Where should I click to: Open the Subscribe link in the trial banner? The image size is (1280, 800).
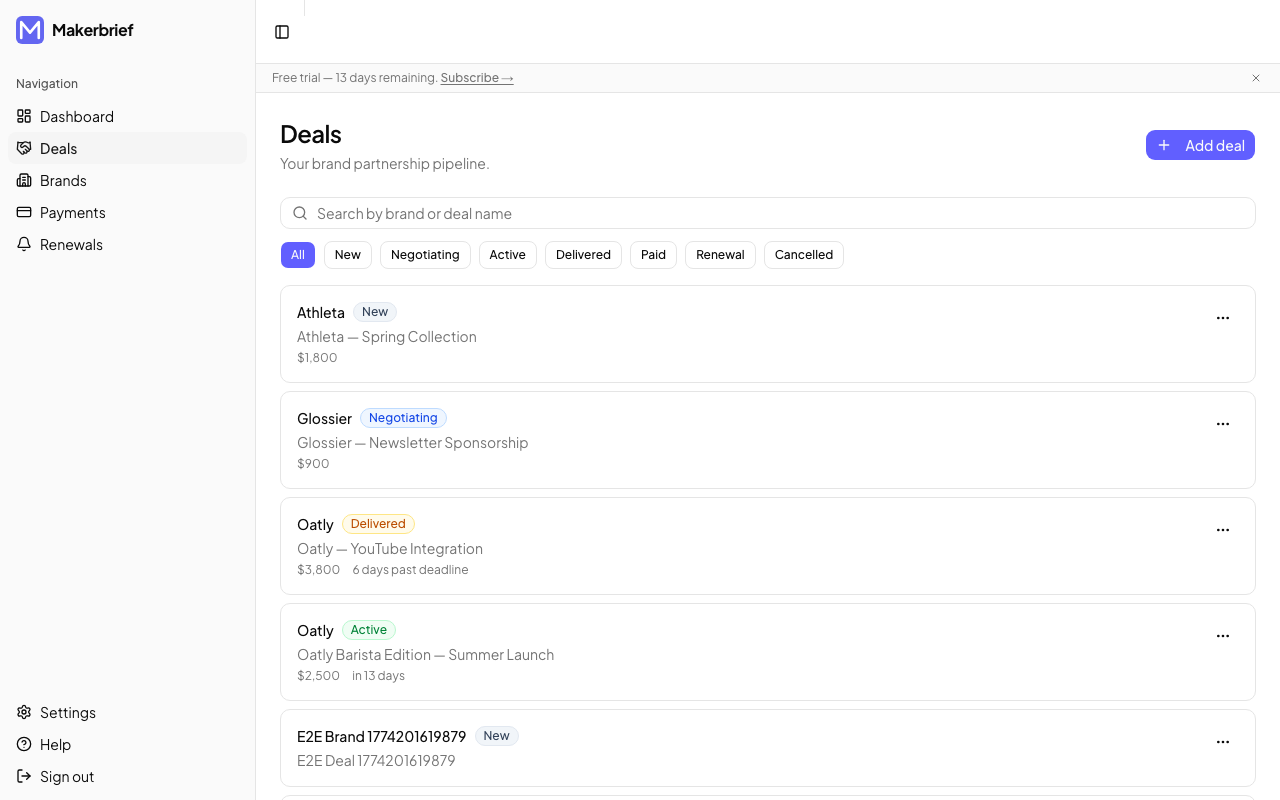[477, 77]
